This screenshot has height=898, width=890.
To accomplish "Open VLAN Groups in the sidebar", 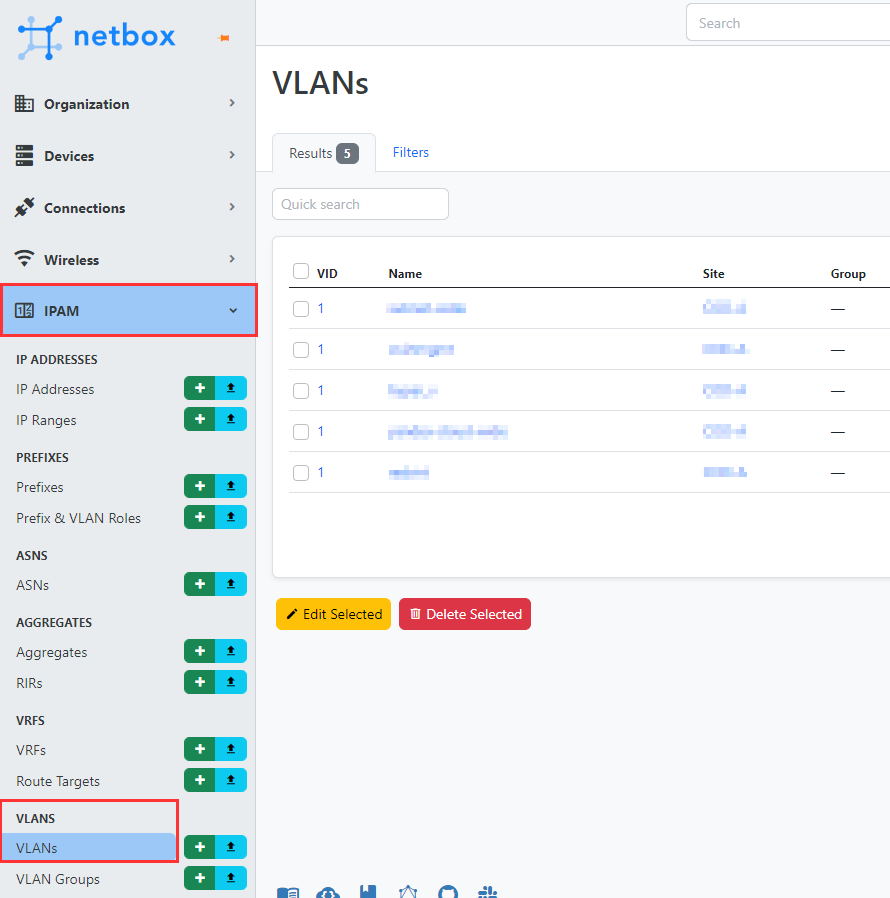I will click(58, 879).
